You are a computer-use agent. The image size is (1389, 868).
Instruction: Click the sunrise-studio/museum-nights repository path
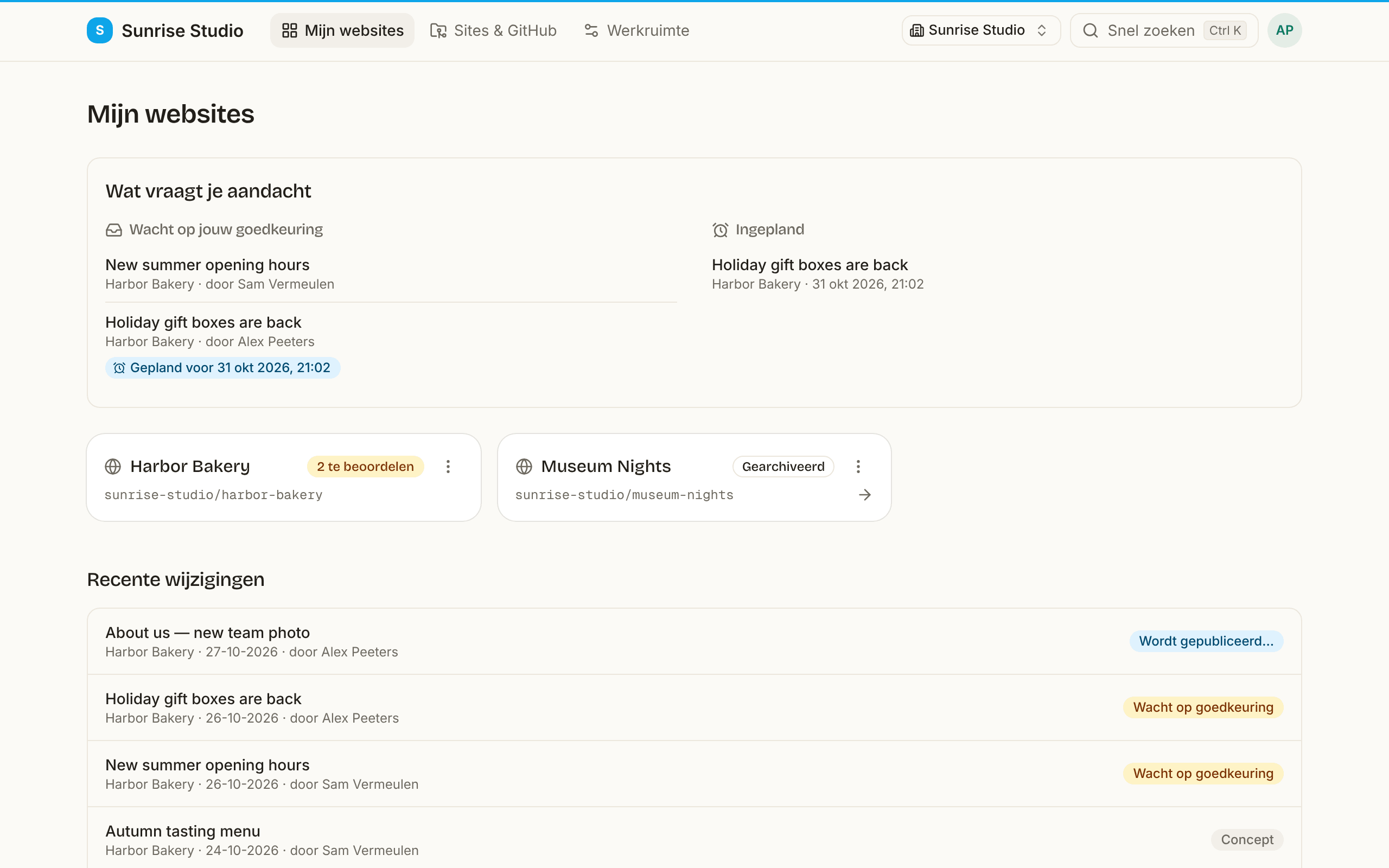625,495
